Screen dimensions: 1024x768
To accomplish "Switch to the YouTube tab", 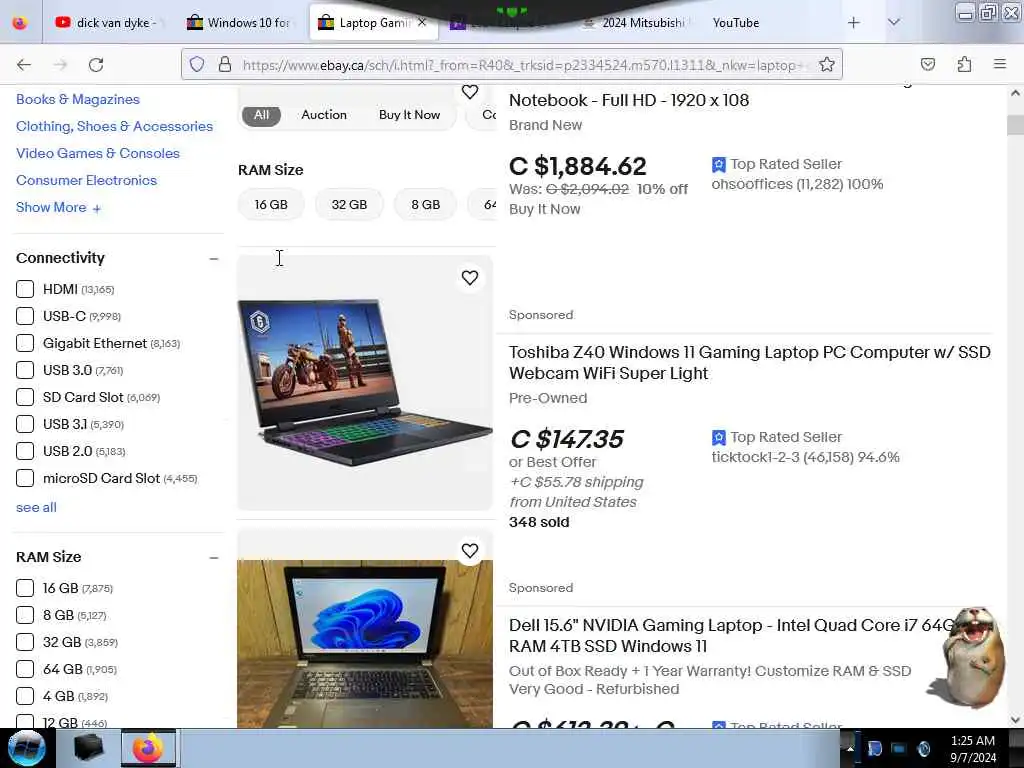I will point(736,23).
